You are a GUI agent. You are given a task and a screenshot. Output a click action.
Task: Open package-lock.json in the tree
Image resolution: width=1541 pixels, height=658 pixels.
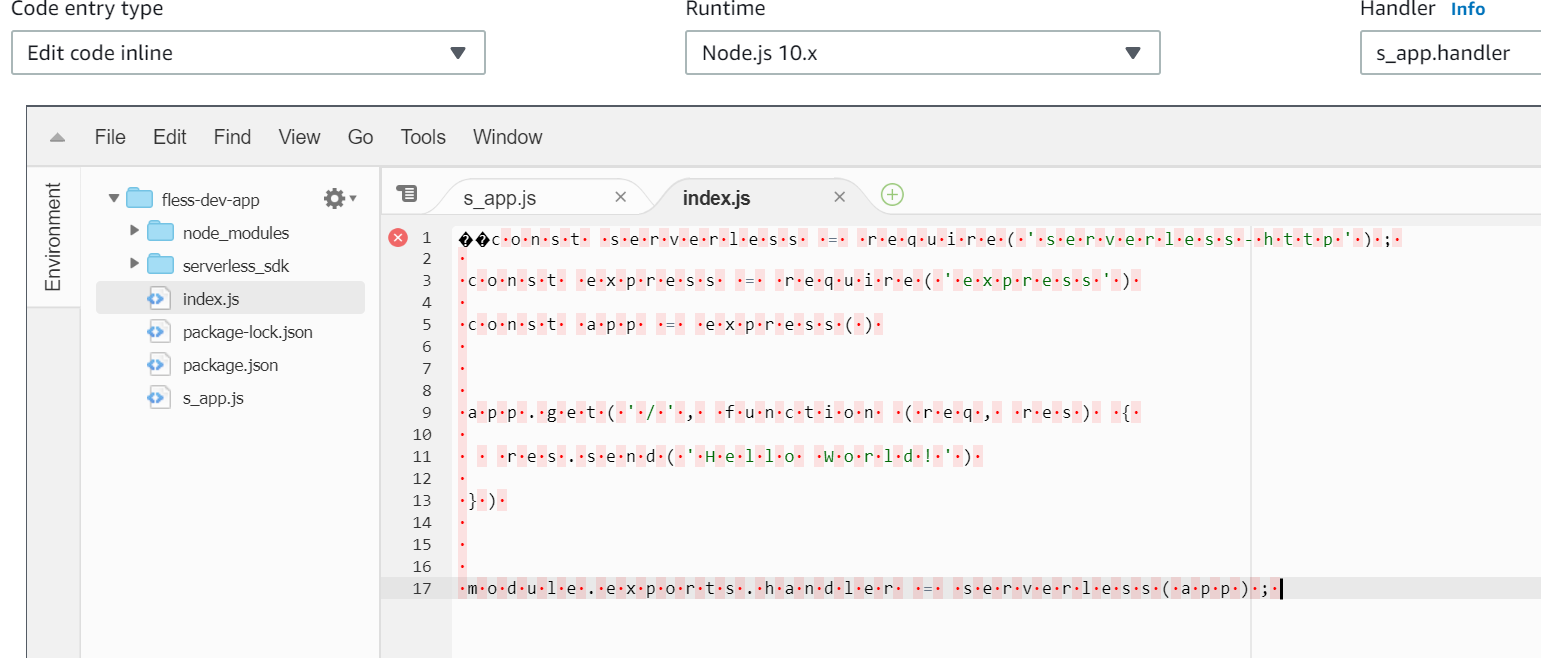click(x=247, y=332)
